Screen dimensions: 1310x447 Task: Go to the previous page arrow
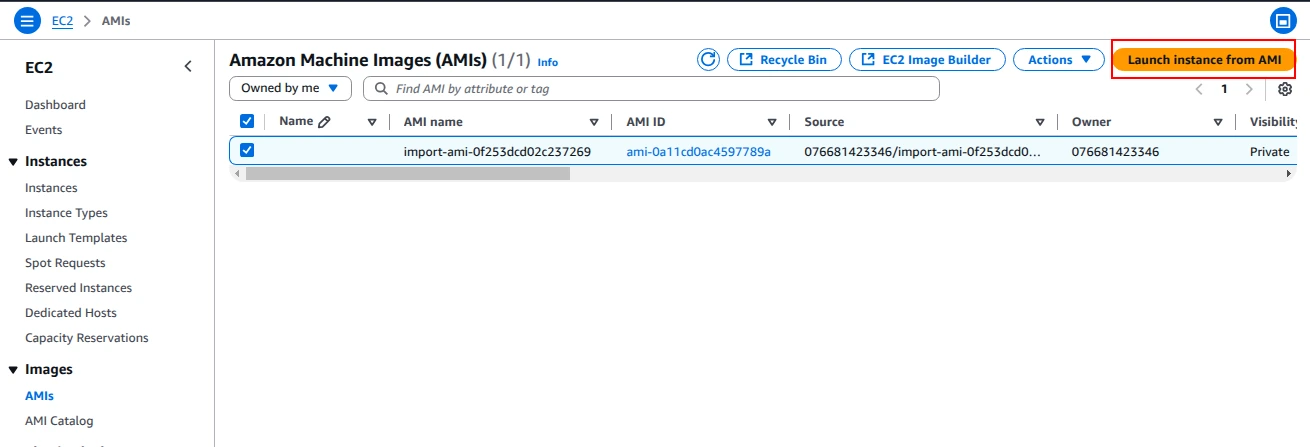click(x=1199, y=89)
